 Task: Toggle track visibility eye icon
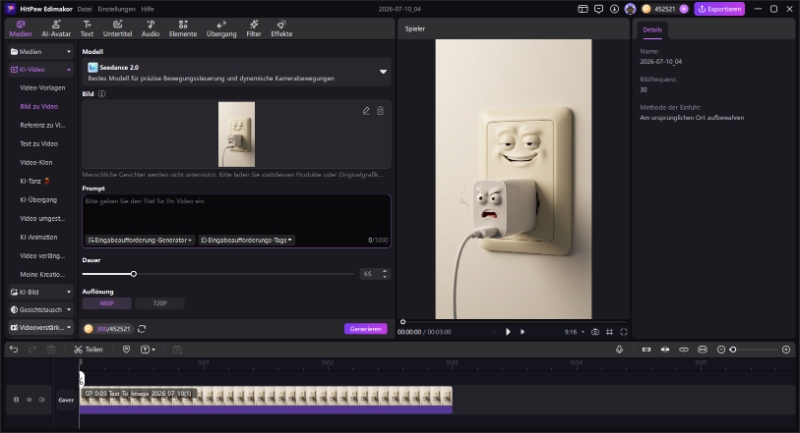[x=29, y=400]
